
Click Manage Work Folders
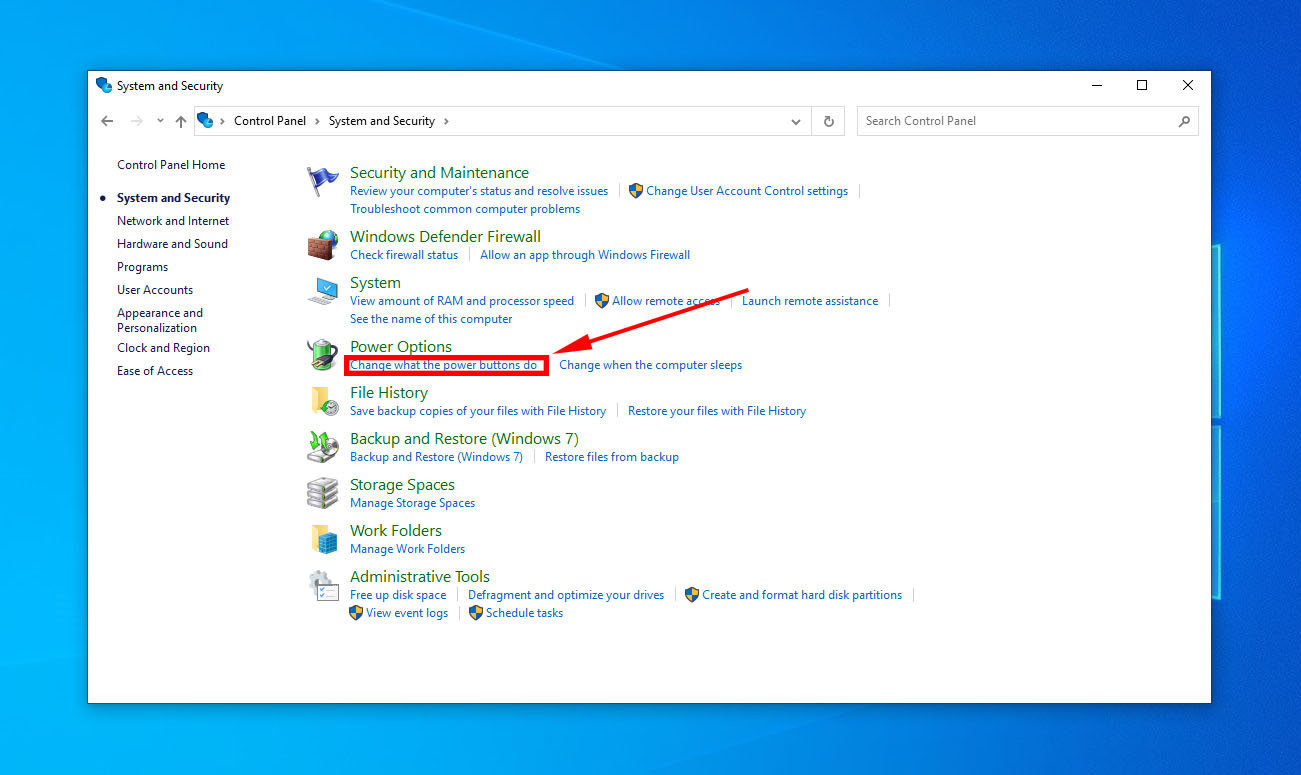click(407, 549)
